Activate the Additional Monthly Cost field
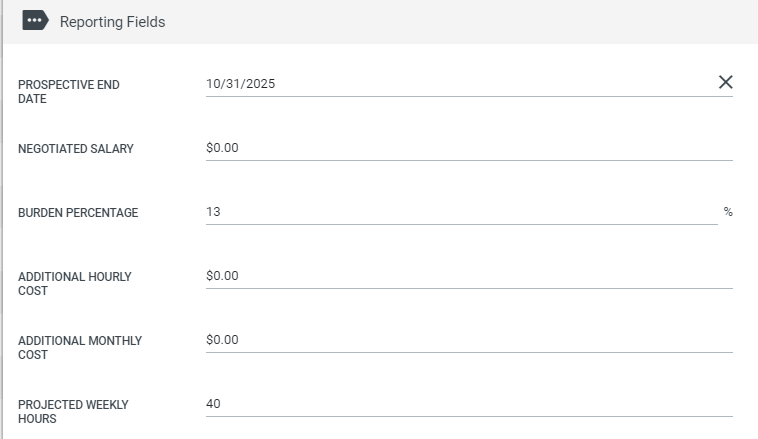 coord(469,340)
